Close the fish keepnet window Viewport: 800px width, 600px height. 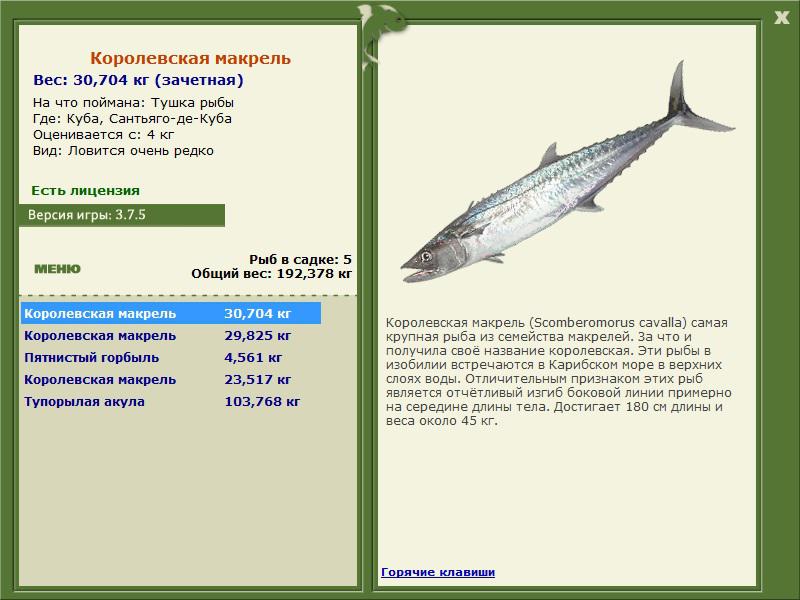point(782,18)
